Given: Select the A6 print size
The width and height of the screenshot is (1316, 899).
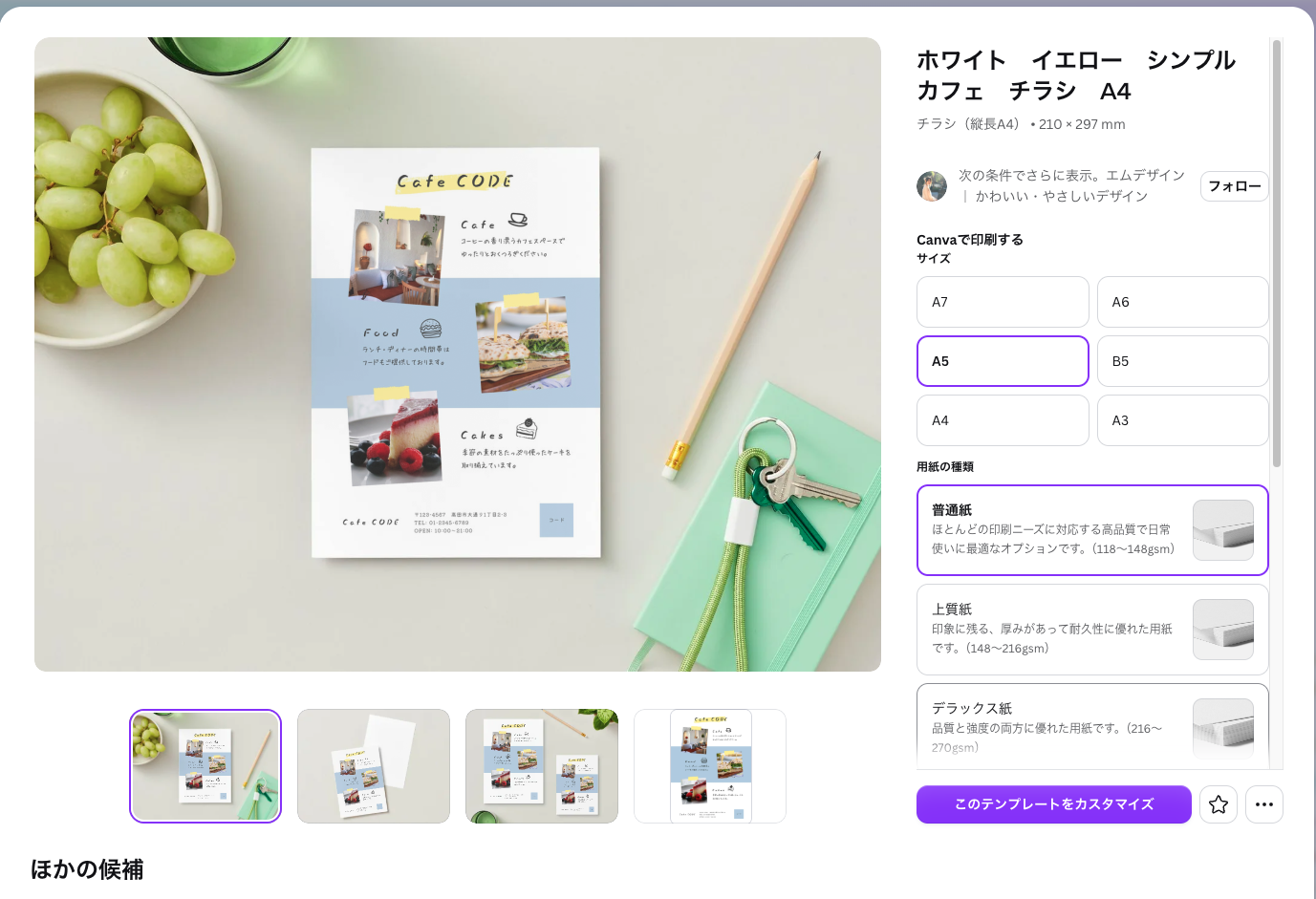Looking at the screenshot, I should coord(1182,302).
